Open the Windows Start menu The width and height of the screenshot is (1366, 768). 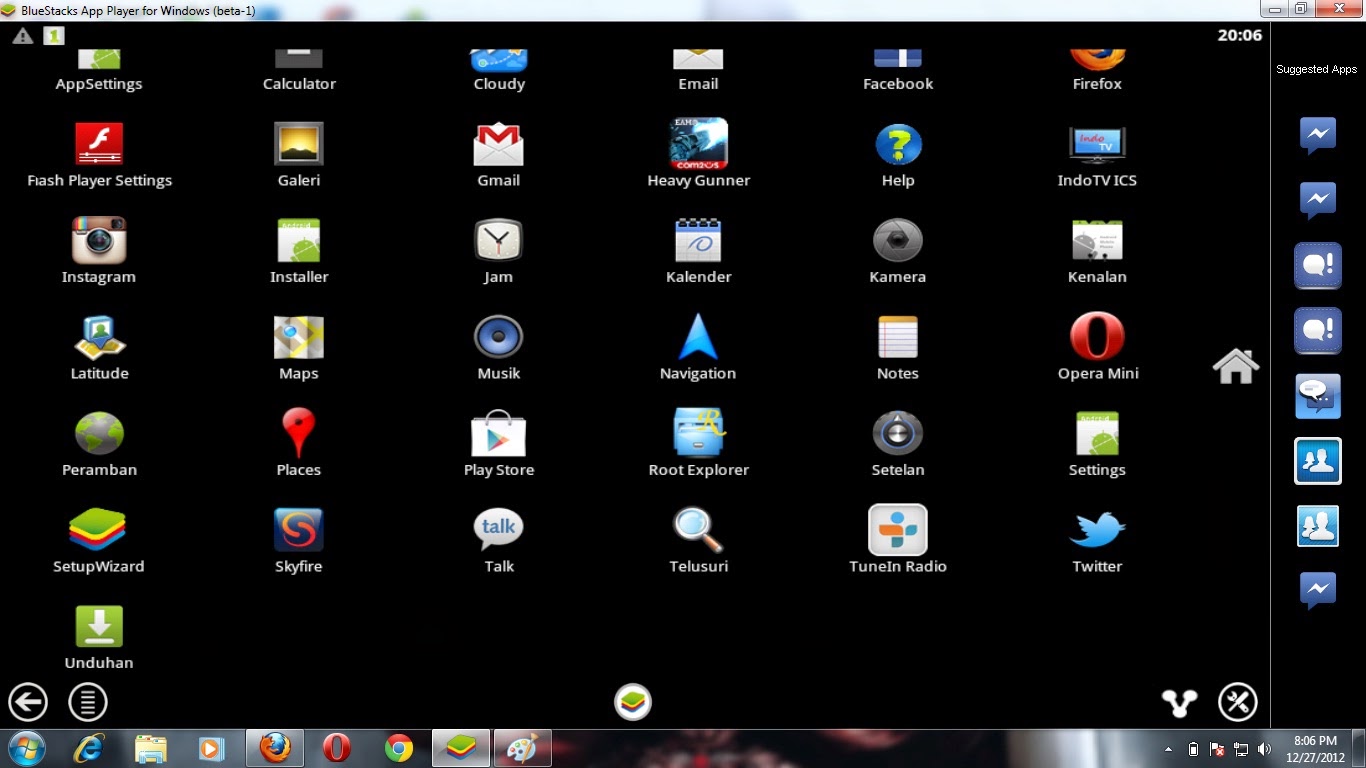(x=27, y=748)
